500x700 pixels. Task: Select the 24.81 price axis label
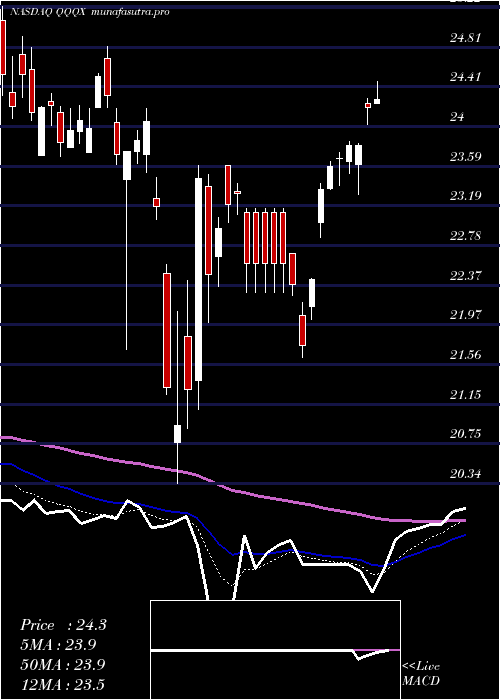click(466, 38)
